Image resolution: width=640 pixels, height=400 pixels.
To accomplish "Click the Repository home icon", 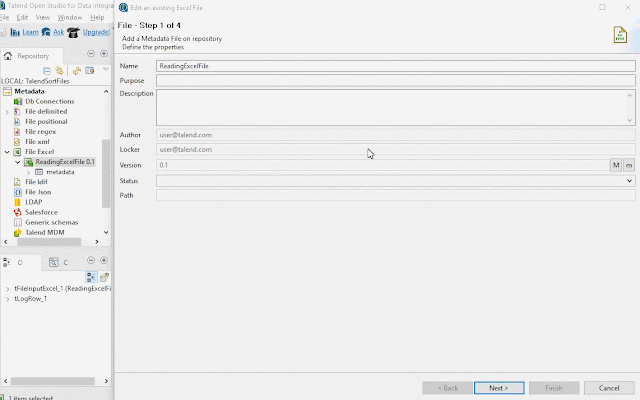I will pos(8,56).
